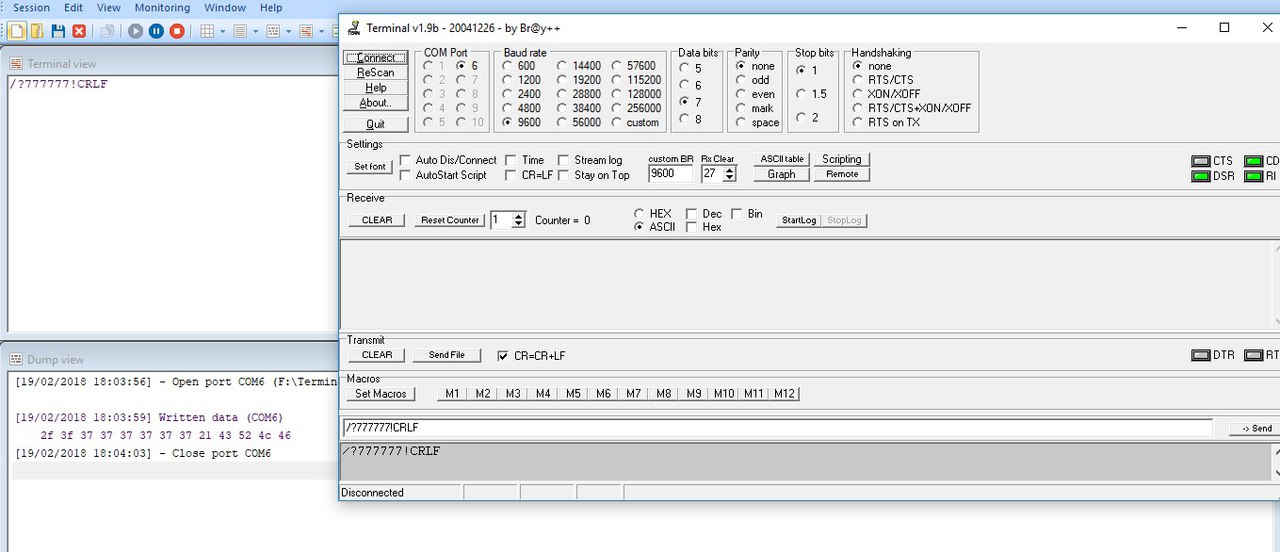Open the ASCII table button
This screenshot has height=552, width=1280.
[x=782, y=159]
